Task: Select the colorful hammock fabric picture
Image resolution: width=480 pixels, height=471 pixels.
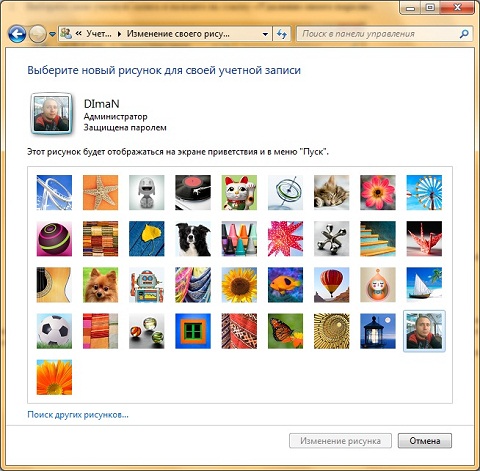Action: [x=193, y=285]
